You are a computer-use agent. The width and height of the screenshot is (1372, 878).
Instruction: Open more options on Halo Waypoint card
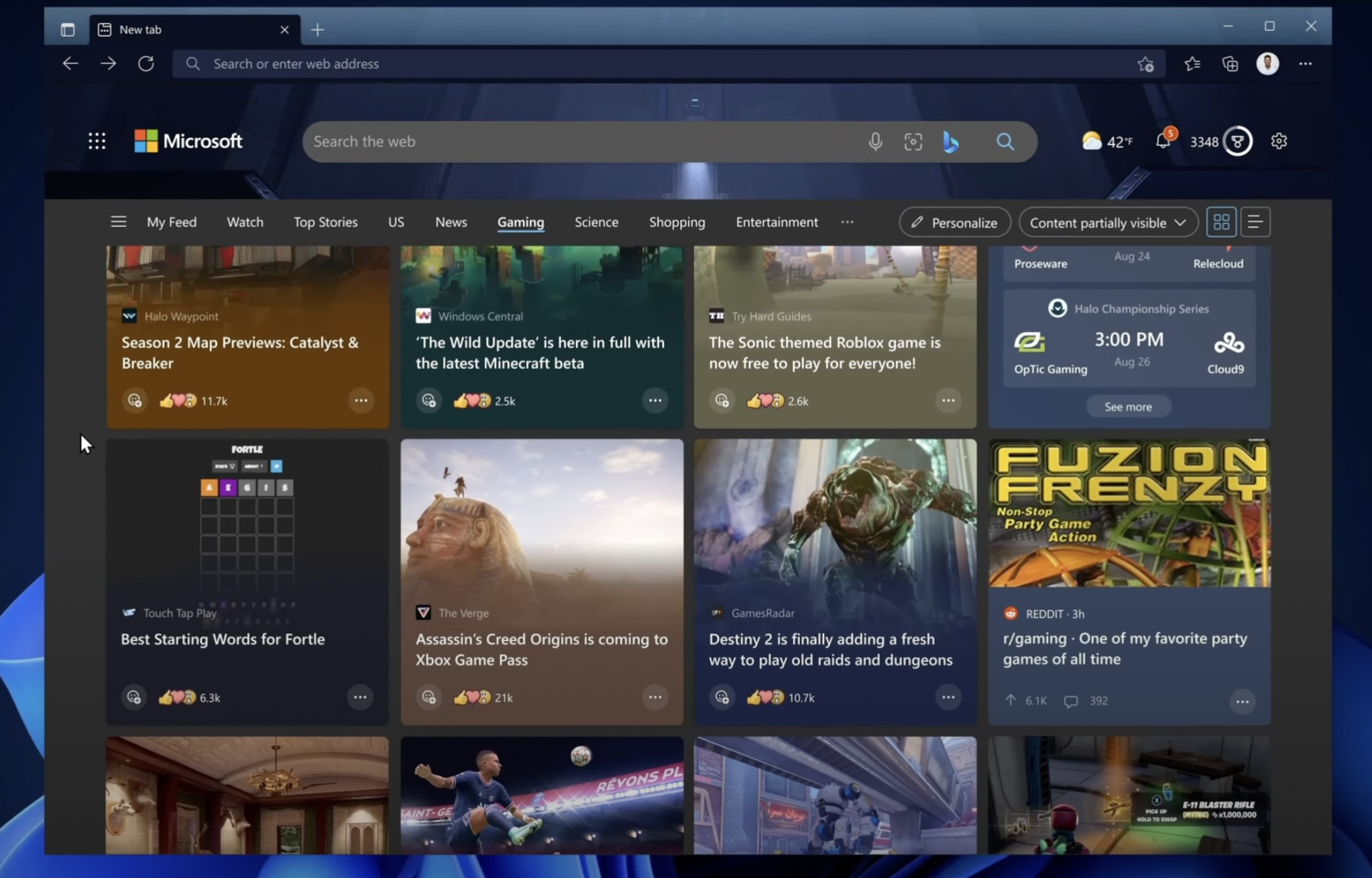click(x=361, y=400)
